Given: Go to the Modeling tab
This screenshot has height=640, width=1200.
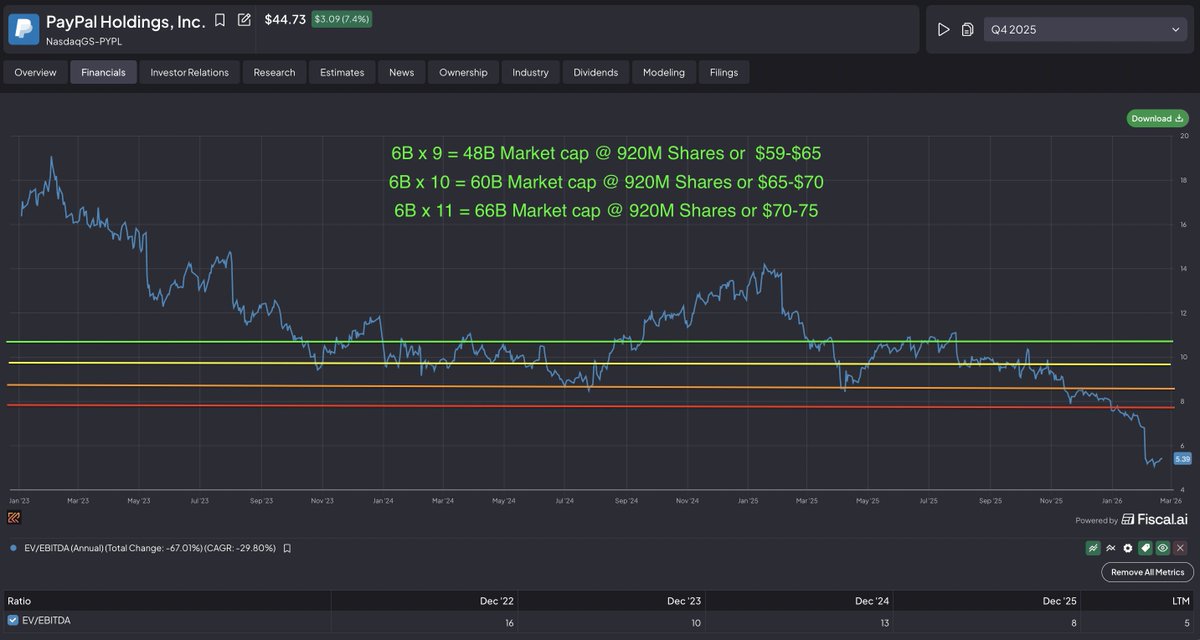Looking at the screenshot, I should 664,72.
